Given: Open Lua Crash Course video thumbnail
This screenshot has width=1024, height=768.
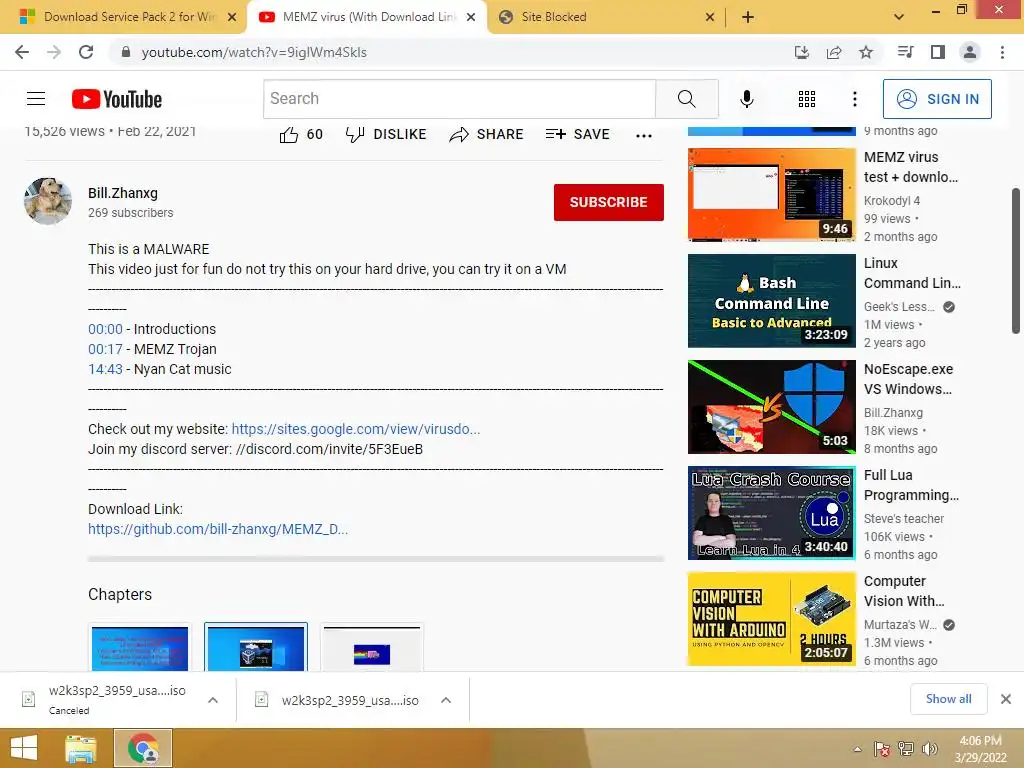Looking at the screenshot, I should coord(771,513).
